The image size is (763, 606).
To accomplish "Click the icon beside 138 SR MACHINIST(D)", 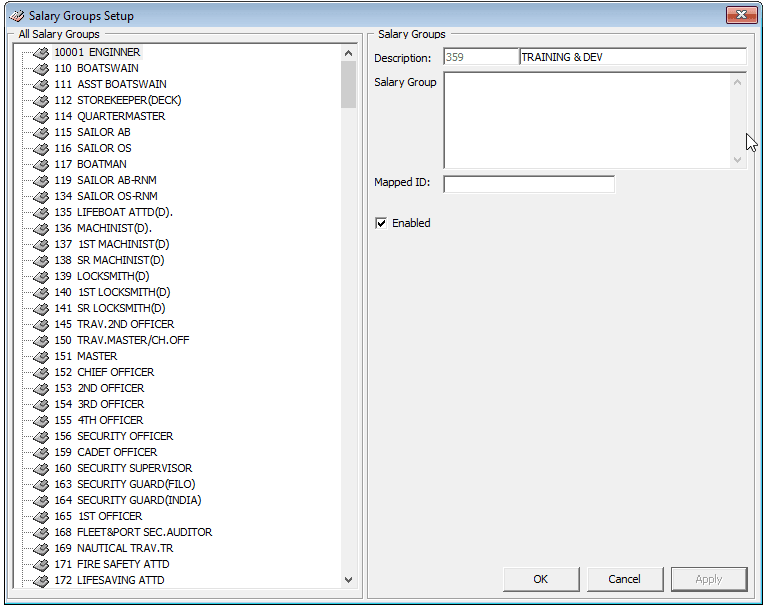I will coord(41,261).
